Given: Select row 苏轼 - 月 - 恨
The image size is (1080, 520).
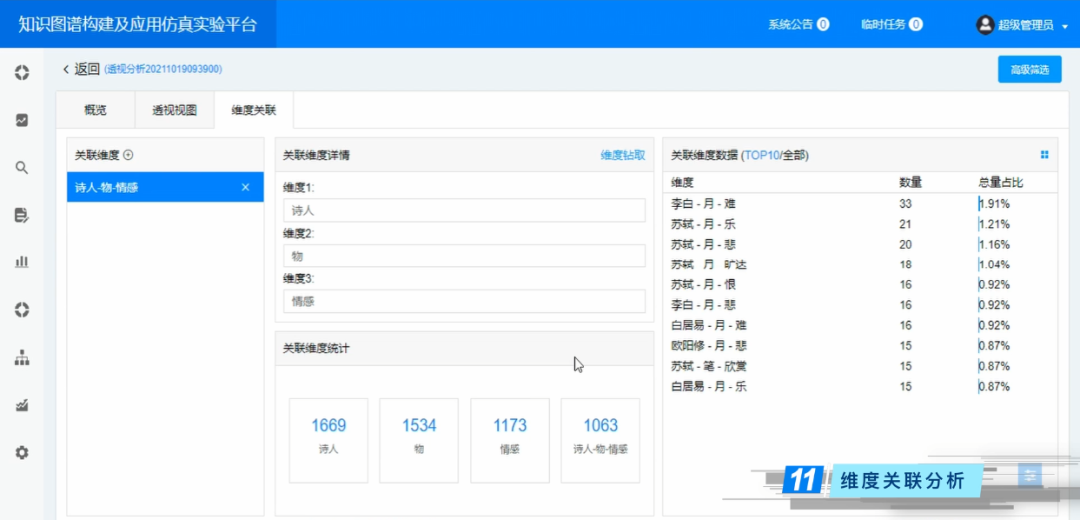Looking at the screenshot, I should click(860, 284).
